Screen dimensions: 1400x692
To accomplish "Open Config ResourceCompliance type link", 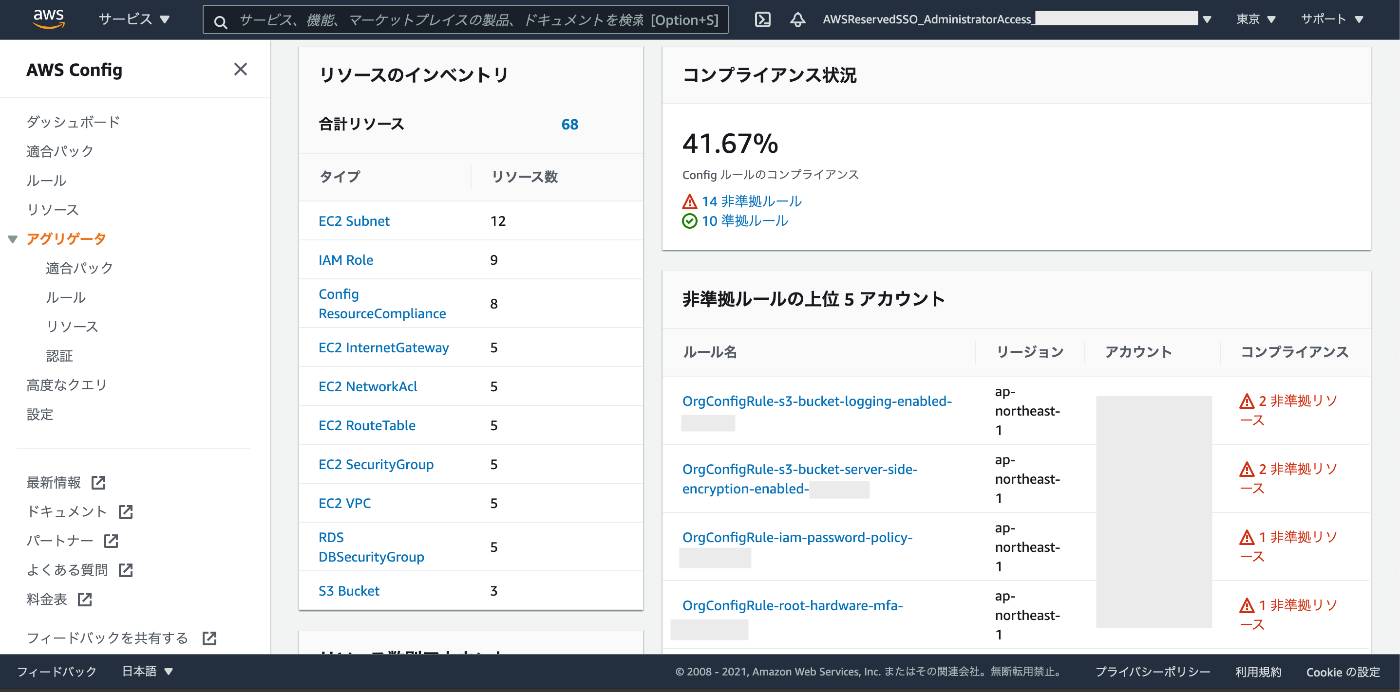I will pyautogui.click(x=382, y=304).
